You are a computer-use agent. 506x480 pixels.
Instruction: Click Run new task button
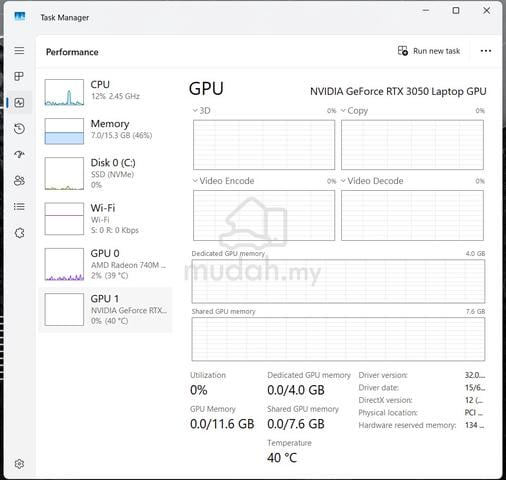pos(429,51)
